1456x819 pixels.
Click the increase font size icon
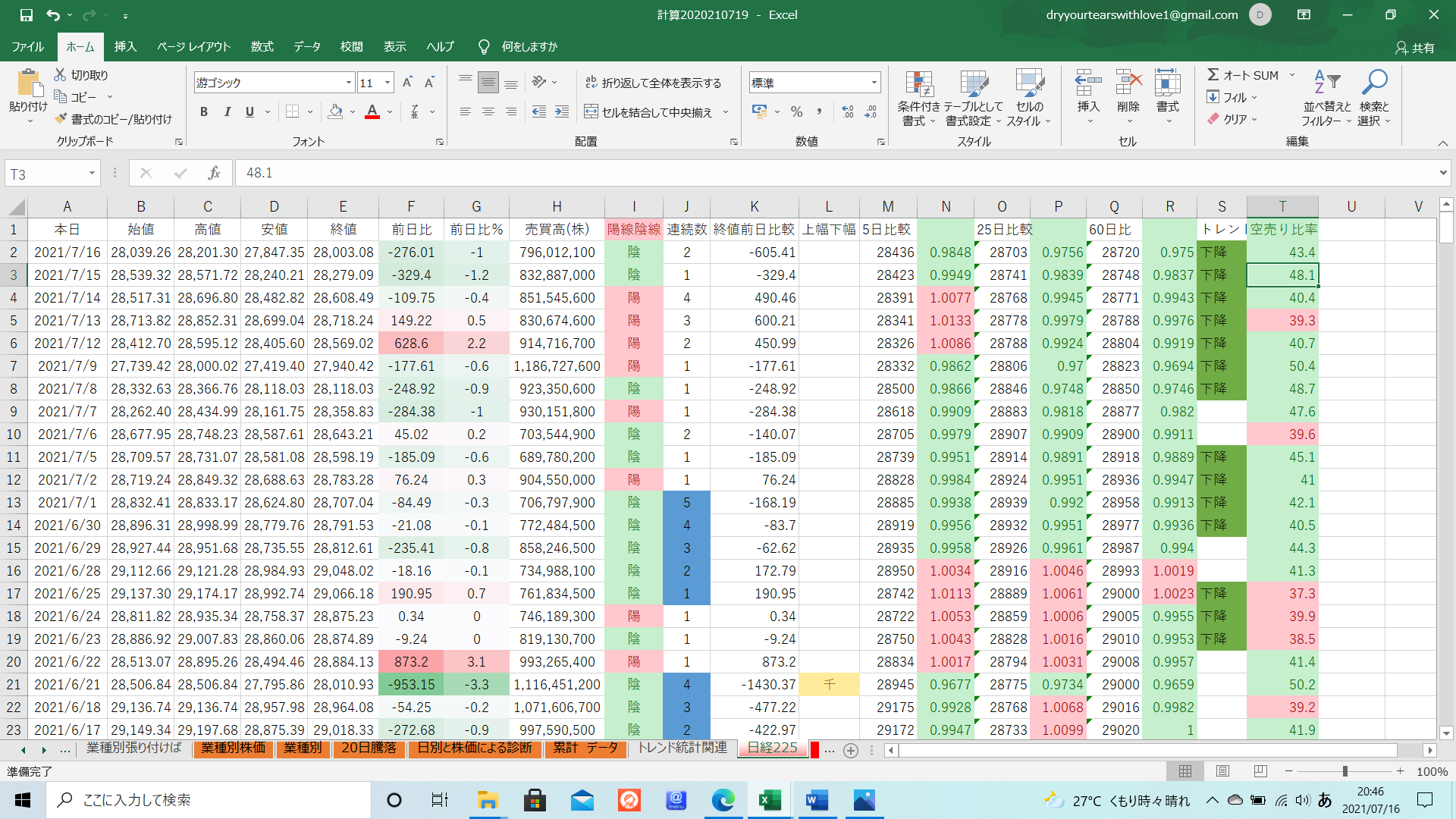[407, 83]
